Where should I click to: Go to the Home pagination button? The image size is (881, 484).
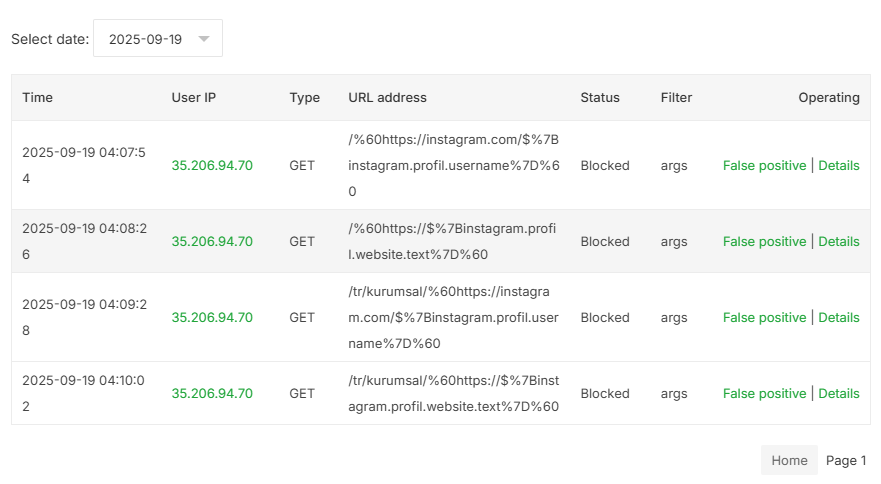pos(789,460)
